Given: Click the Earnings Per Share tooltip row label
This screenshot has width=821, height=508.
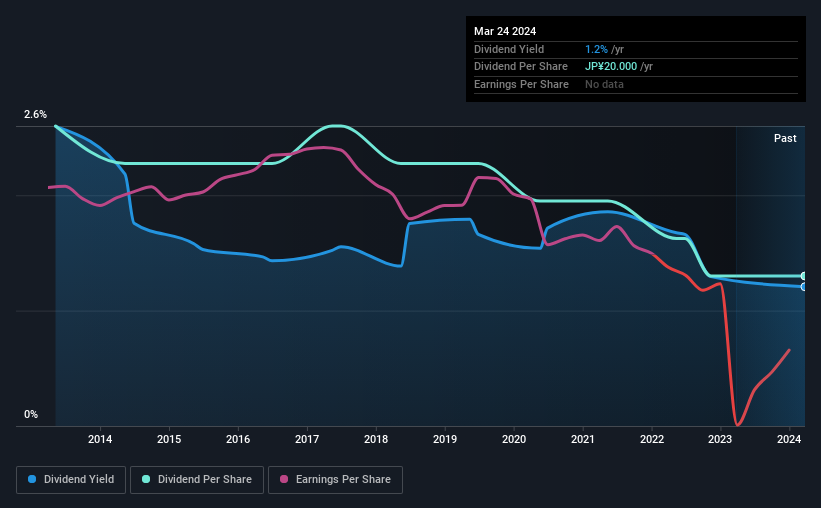Looking at the screenshot, I should tap(521, 84).
